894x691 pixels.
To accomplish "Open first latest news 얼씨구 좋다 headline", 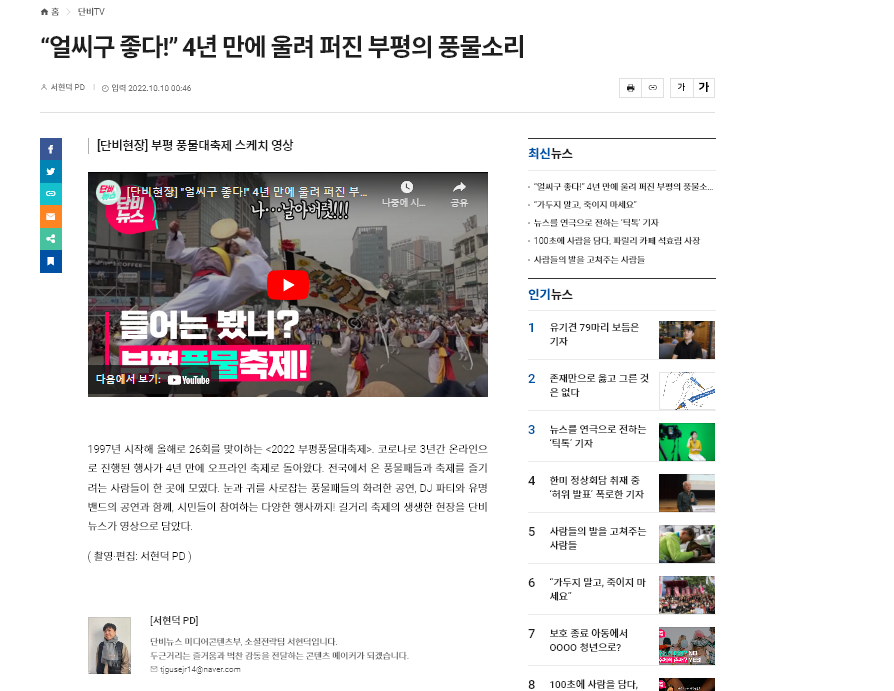I will pos(623,186).
